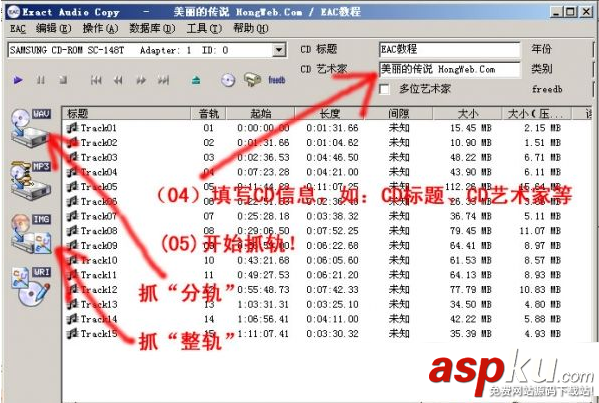Sort by 起始 column header
Image resolution: width=599 pixels, height=403 pixels.
[261, 113]
